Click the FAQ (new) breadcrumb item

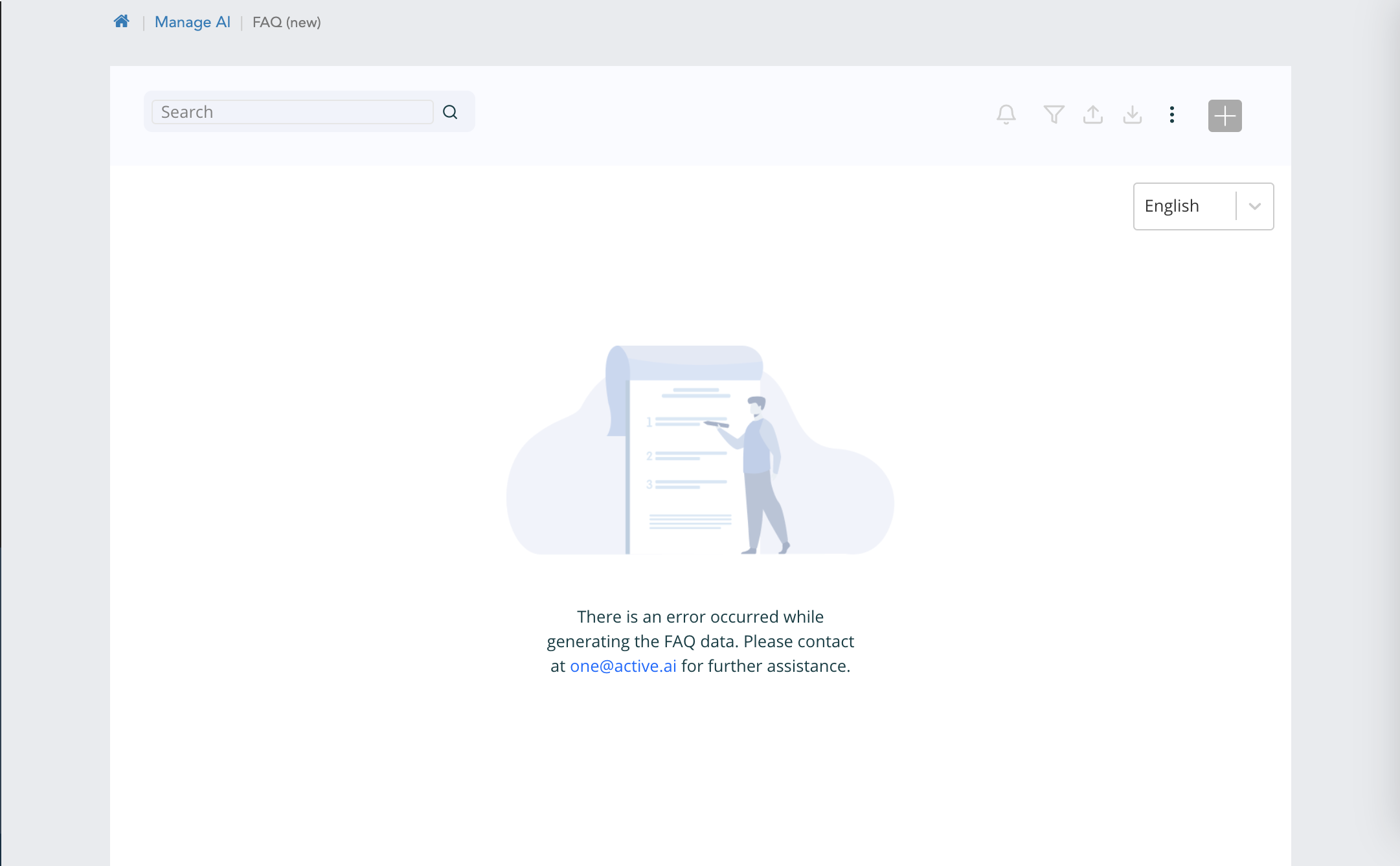click(286, 21)
